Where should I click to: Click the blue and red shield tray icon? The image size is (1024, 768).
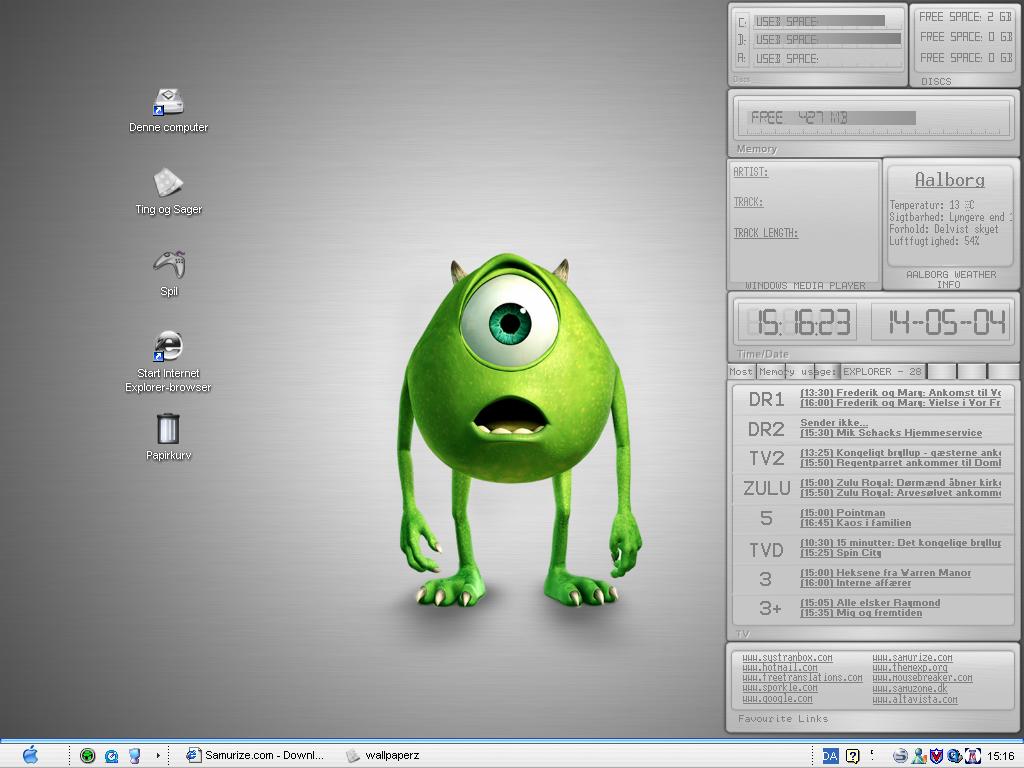point(936,756)
